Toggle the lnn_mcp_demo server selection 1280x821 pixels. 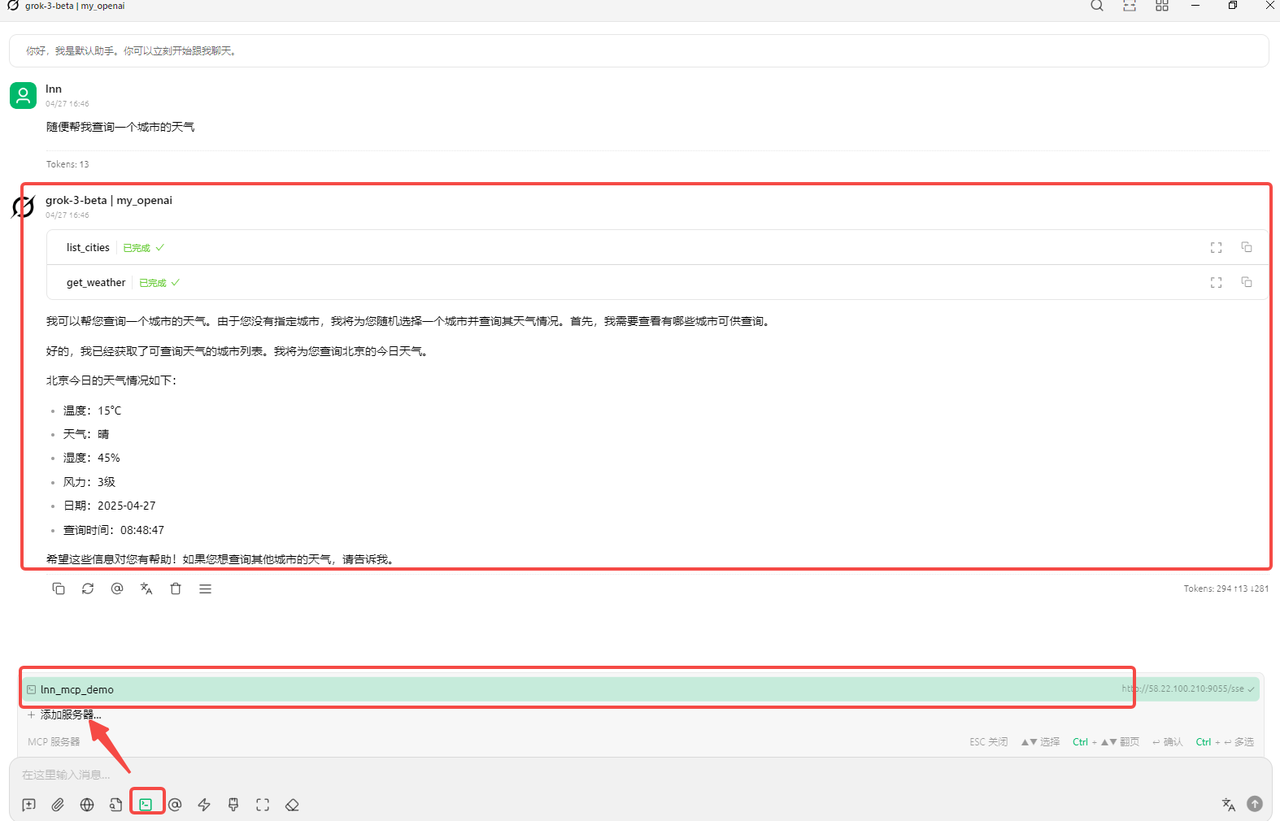(640, 689)
